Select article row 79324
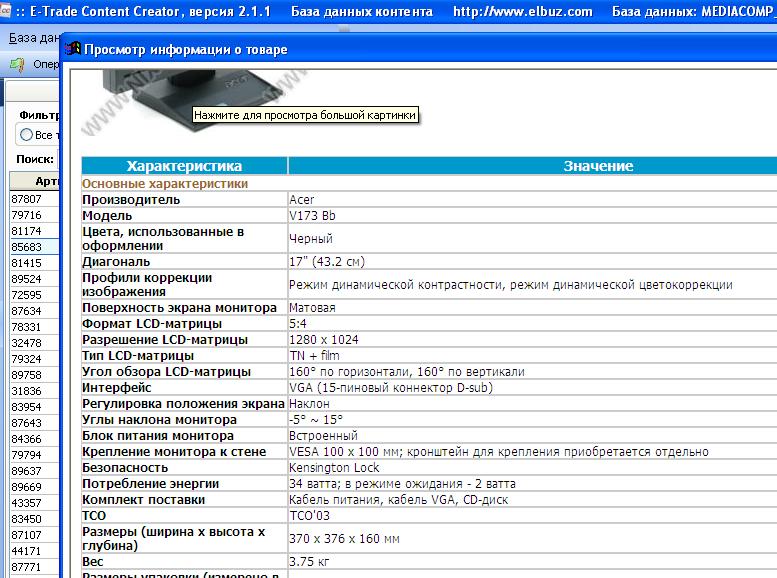The image size is (777, 578). pyautogui.click(x=34, y=359)
